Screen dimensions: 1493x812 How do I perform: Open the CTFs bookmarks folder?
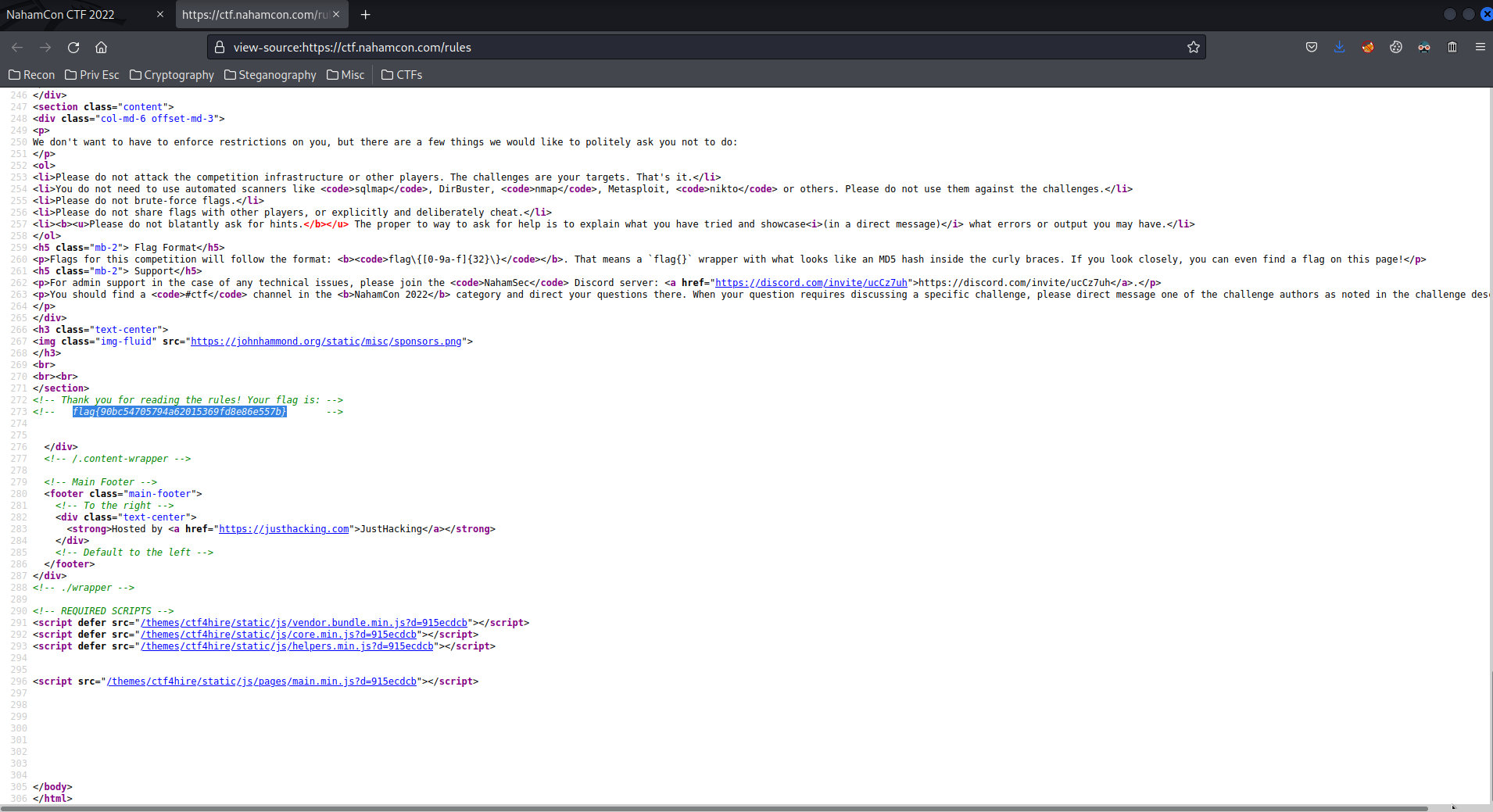[x=402, y=75]
